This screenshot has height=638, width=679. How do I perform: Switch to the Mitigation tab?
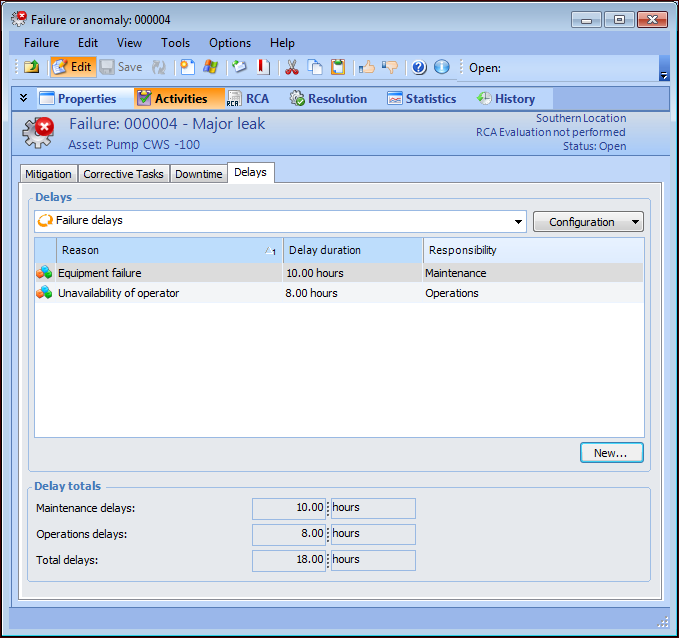(x=48, y=173)
